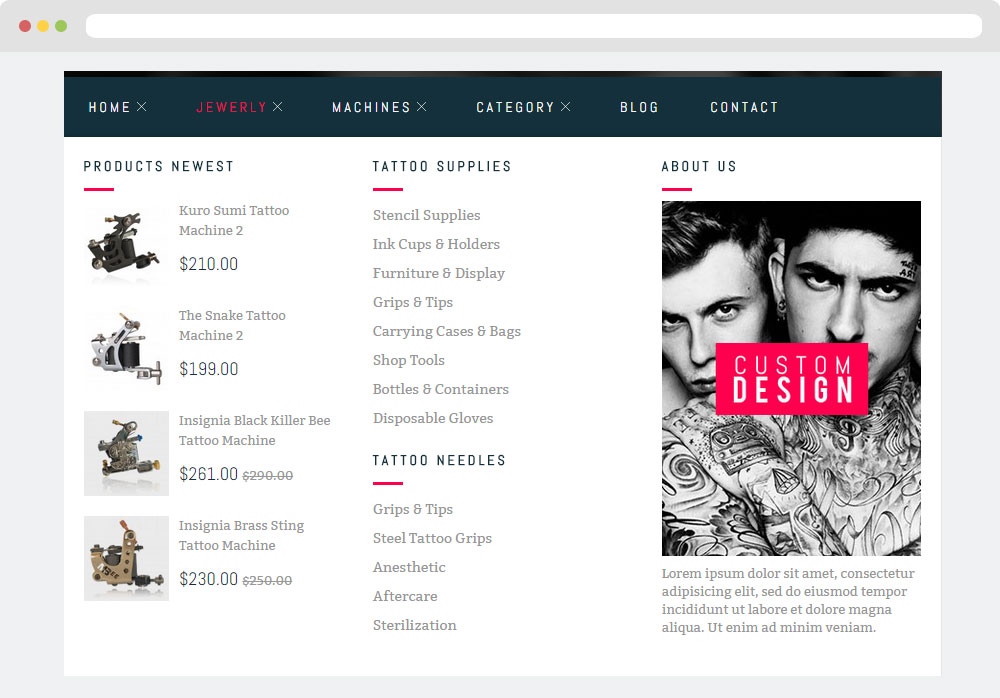
Task: Open the Stencil Supplies link
Action: point(426,215)
